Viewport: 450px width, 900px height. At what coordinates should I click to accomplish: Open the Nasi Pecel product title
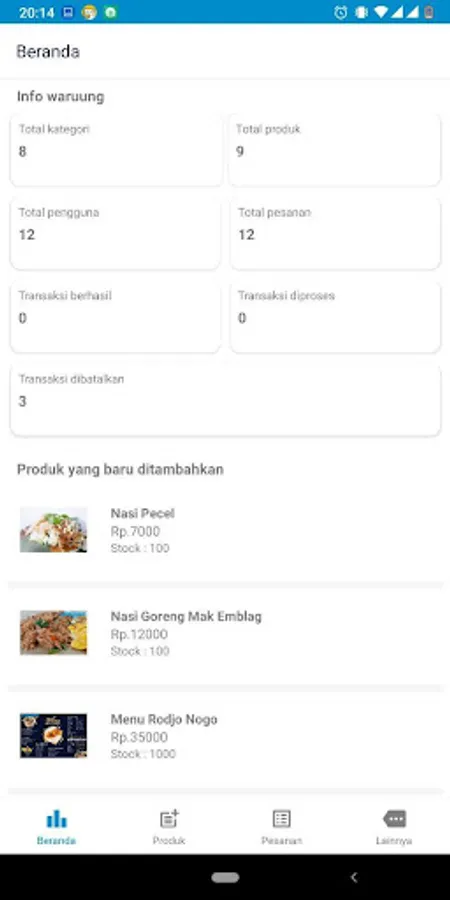(142, 513)
